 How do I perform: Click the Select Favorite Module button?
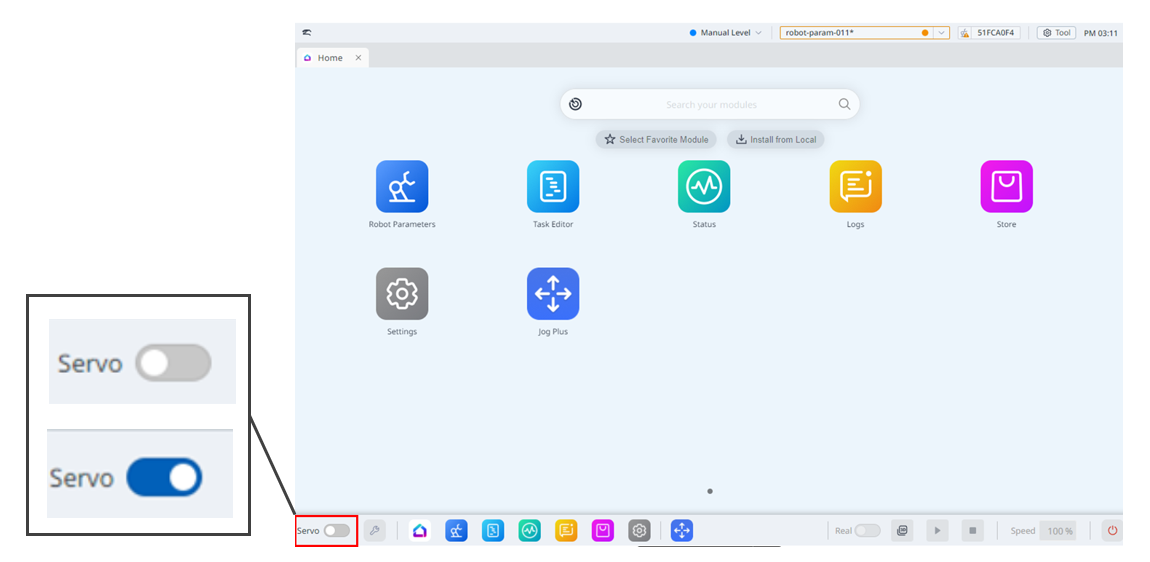tap(656, 140)
